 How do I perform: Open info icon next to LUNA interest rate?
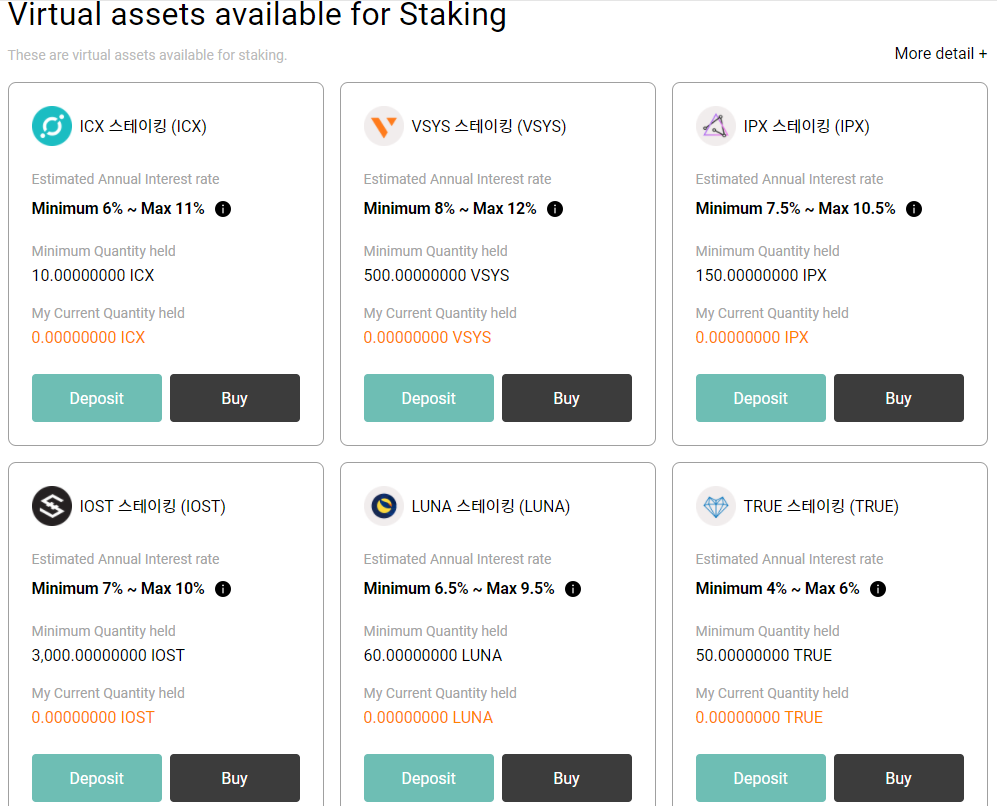tap(573, 589)
